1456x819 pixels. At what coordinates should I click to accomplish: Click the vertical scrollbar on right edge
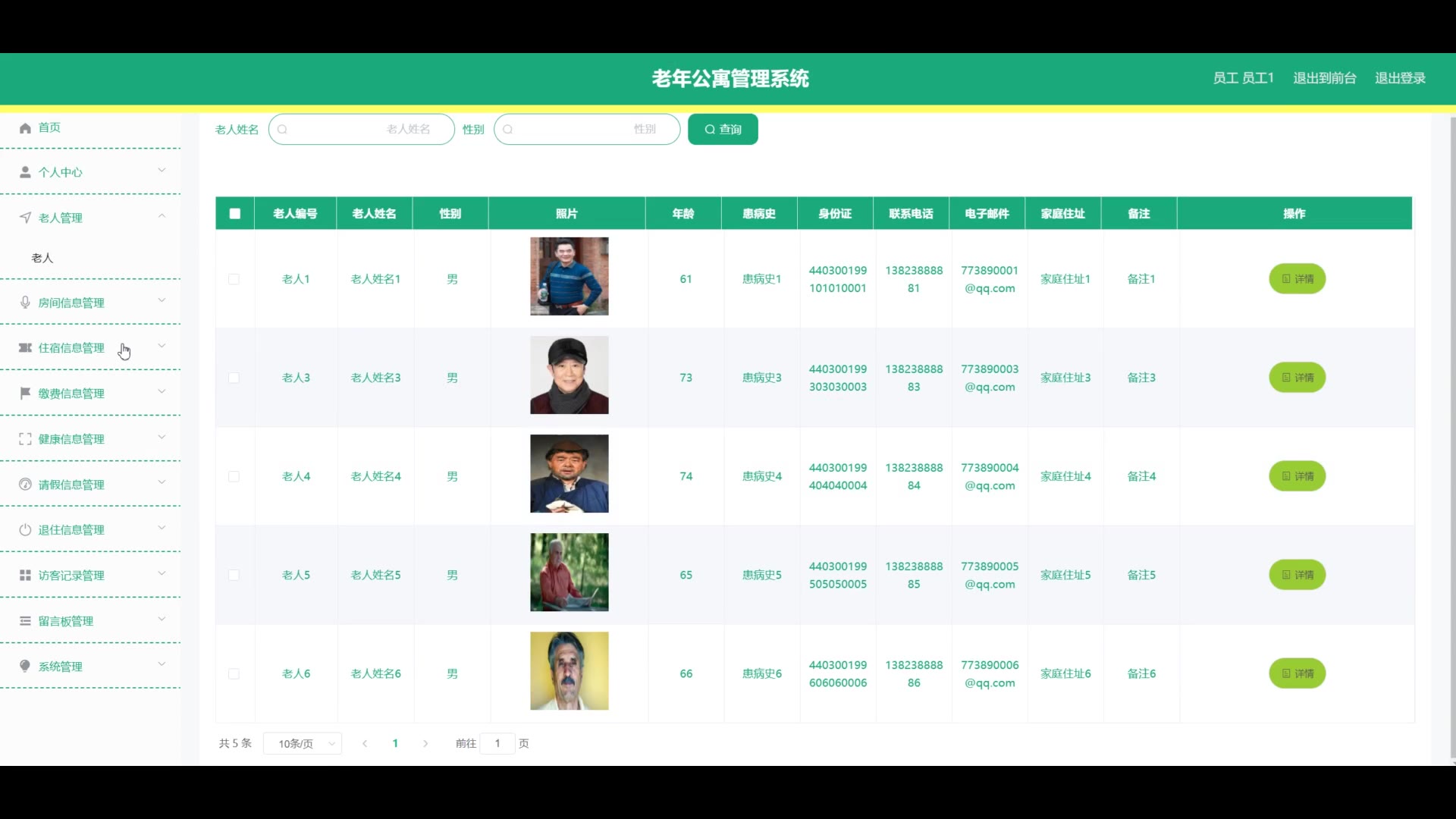(1452, 436)
